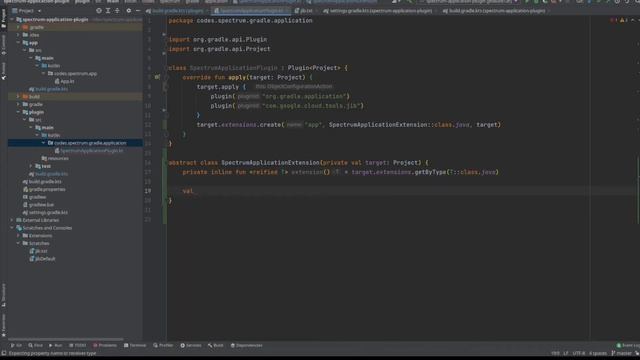640x360 pixels.
Task: Go to previous highlighted error arrow
Action: [633, 20]
